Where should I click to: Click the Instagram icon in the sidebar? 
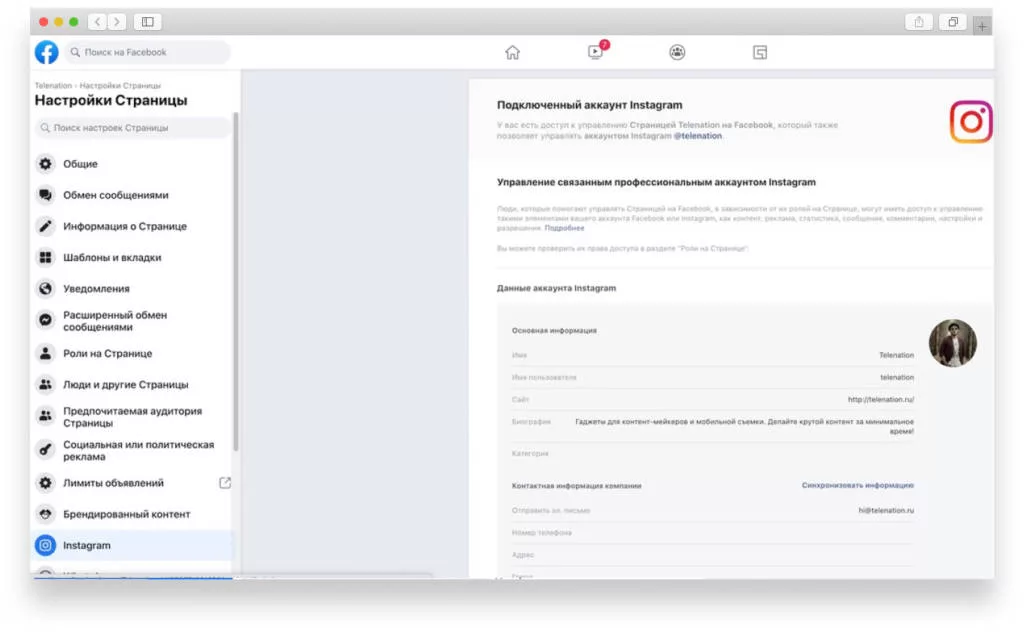coord(45,545)
